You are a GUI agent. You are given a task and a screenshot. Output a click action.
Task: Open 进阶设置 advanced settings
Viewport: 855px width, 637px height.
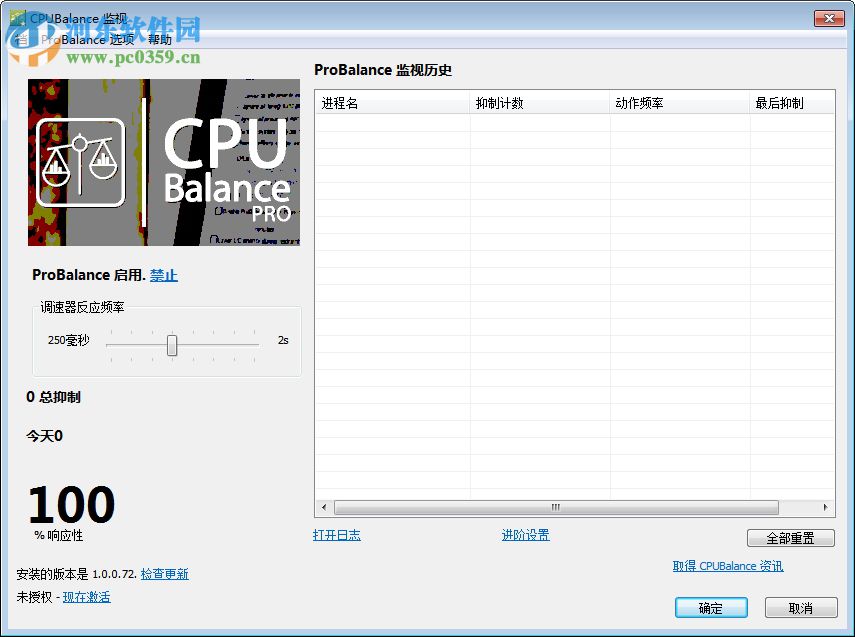524,535
